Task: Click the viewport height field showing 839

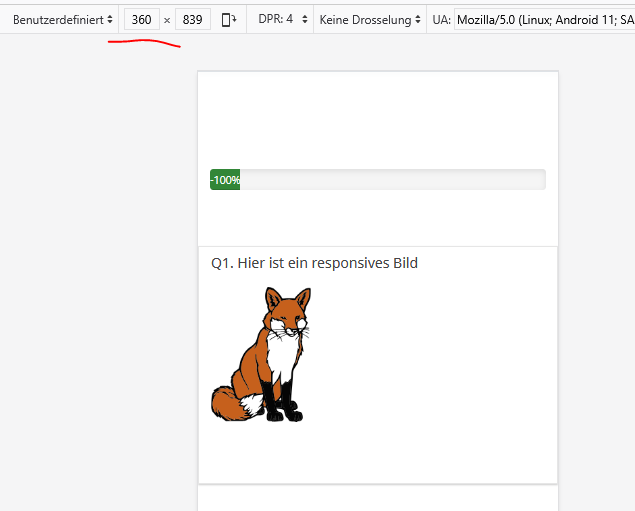Action: (x=192, y=20)
